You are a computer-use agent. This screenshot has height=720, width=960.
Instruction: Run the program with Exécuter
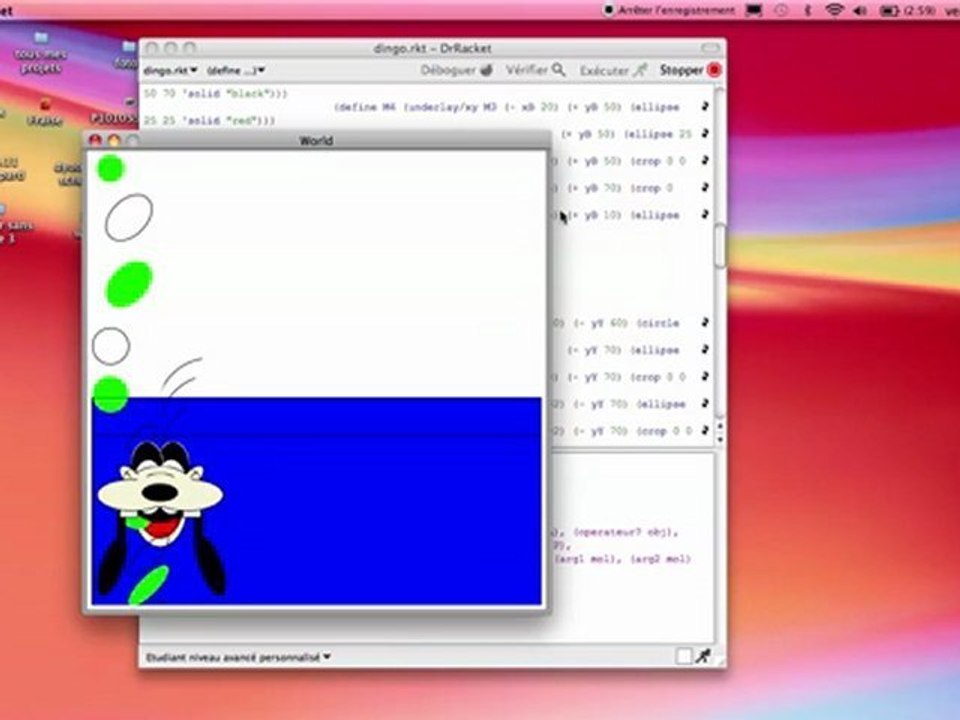[613, 70]
